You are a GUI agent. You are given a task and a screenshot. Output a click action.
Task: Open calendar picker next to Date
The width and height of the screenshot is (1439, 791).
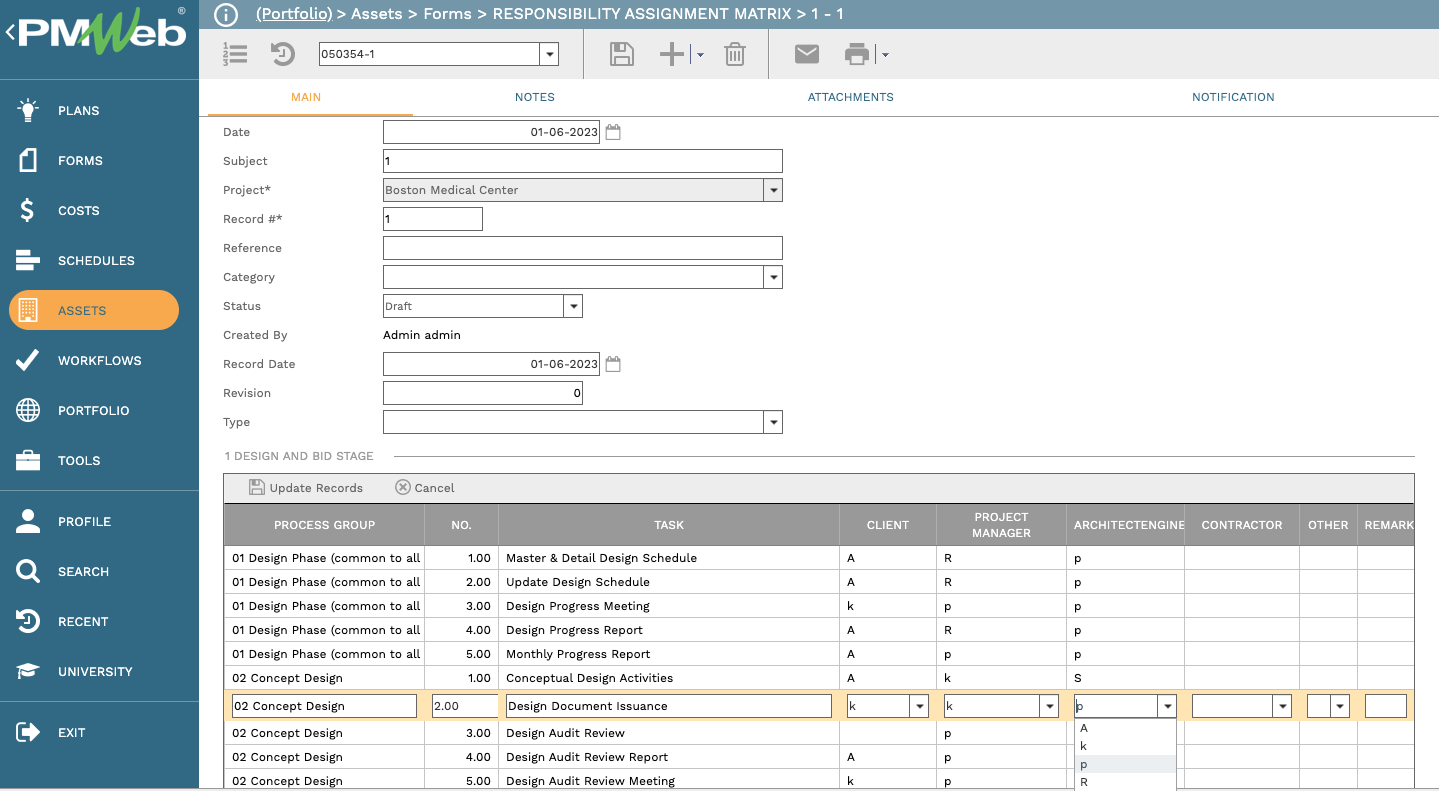[613, 132]
